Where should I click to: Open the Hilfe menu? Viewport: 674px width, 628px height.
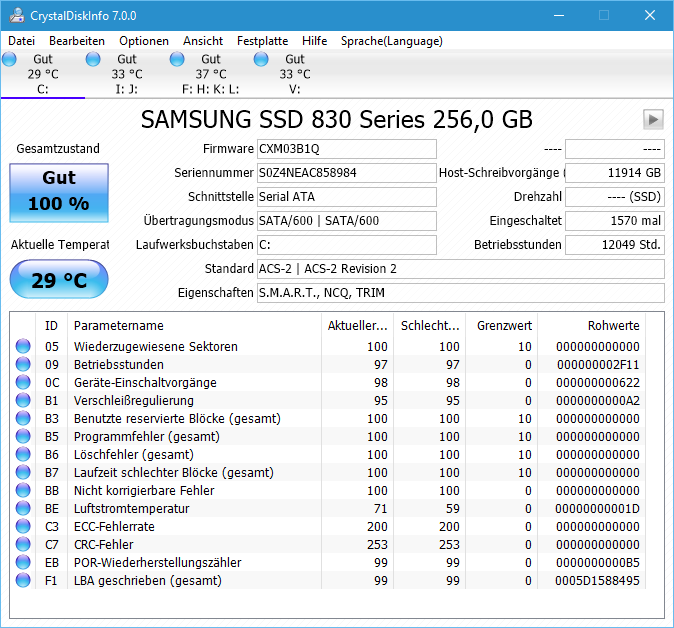pyautogui.click(x=315, y=41)
